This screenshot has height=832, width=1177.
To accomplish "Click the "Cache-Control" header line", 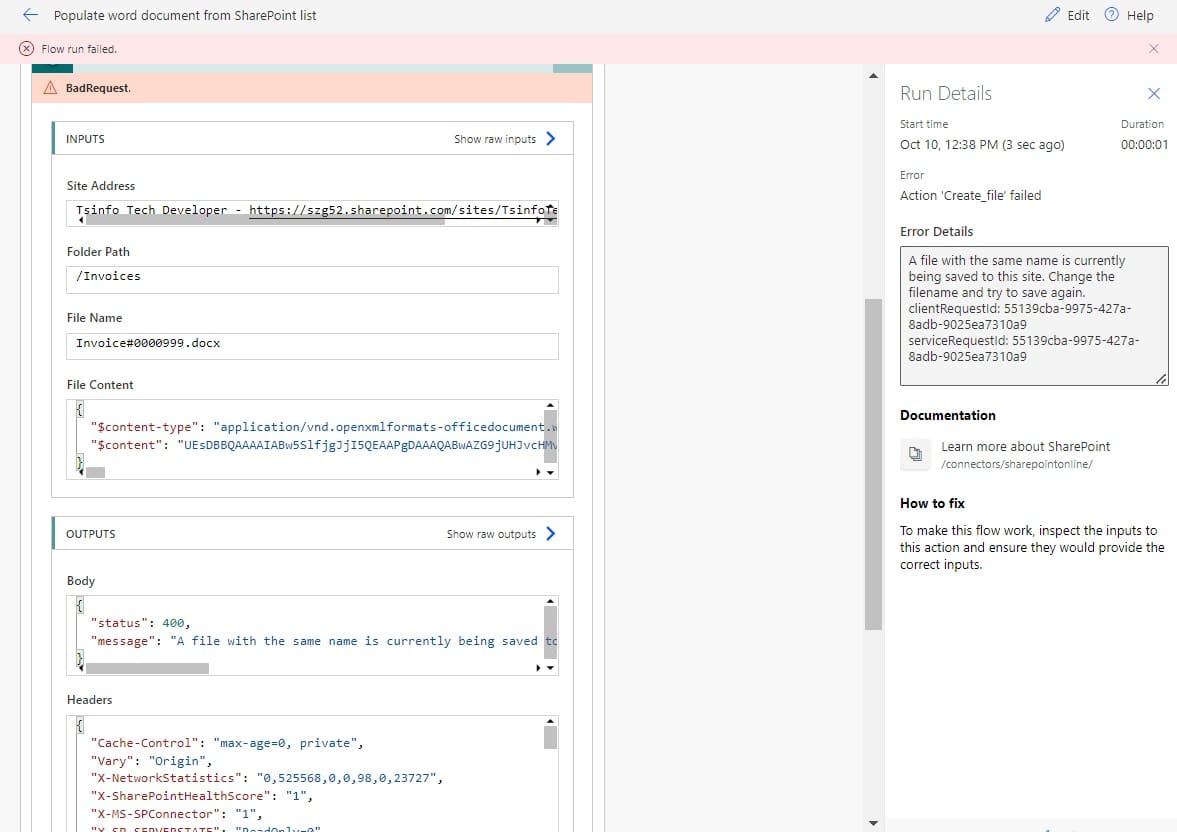I will click(227, 743).
